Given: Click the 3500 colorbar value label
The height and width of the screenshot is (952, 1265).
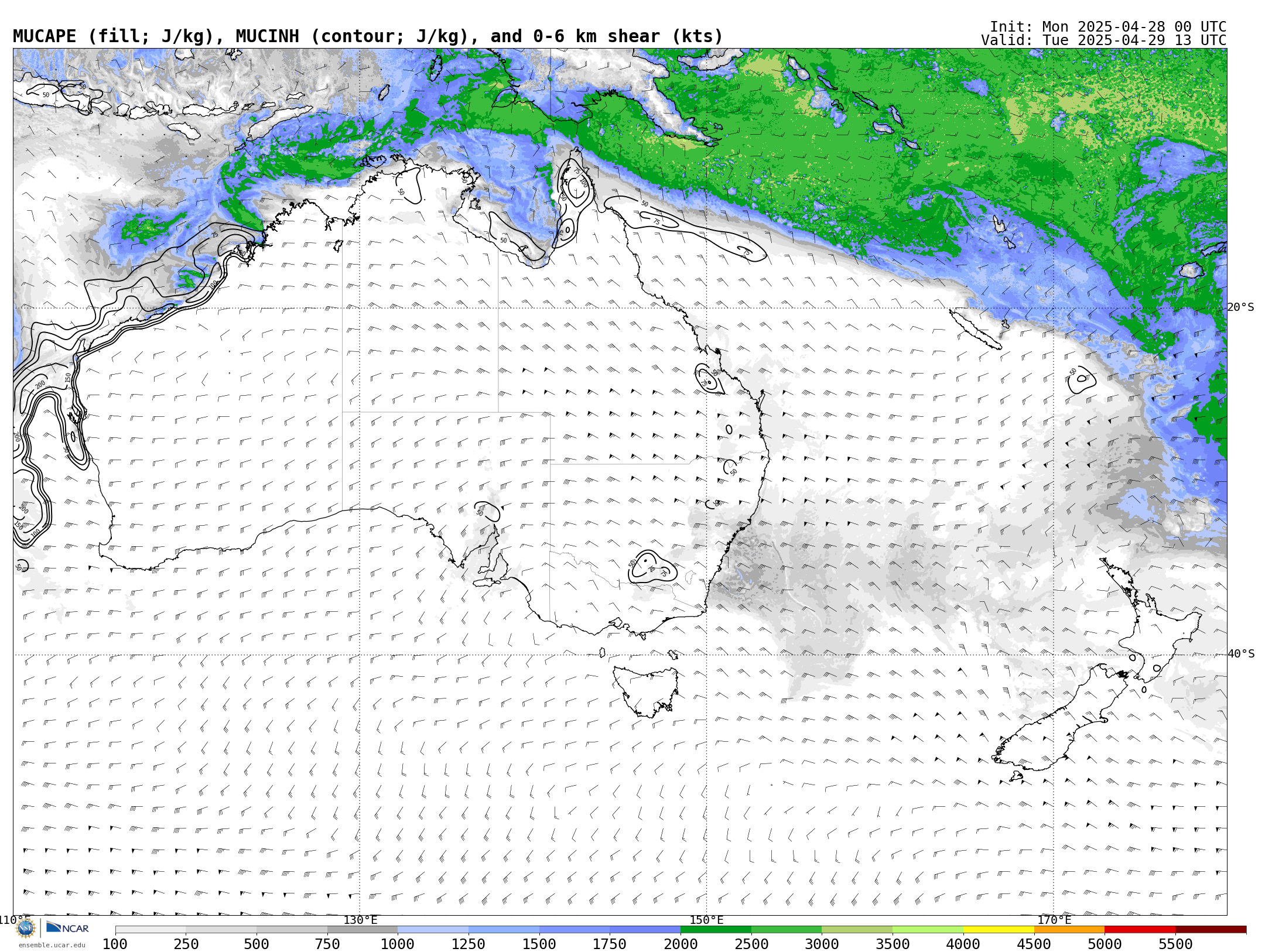Looking at the screenshot, I should click(x=893, y=944).
